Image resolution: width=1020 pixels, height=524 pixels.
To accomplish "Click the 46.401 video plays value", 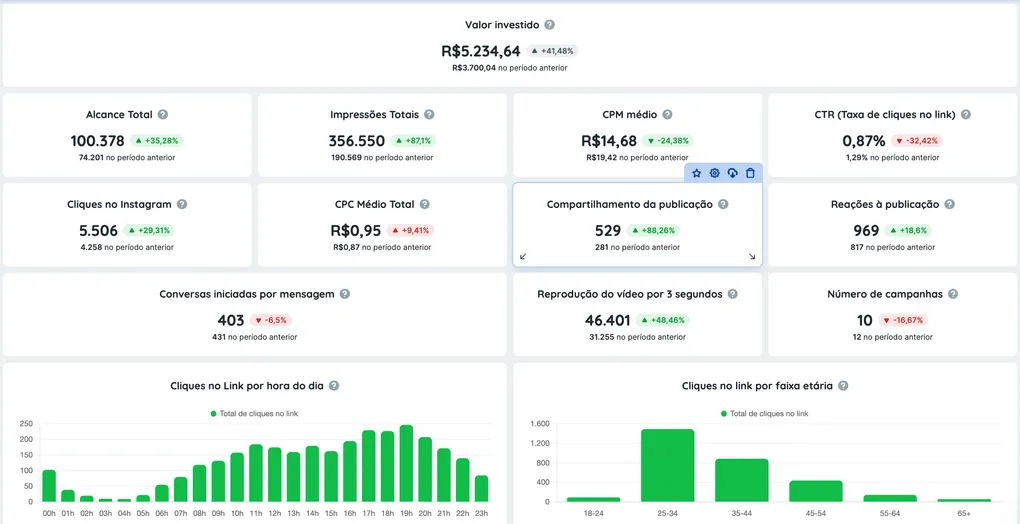I will [608, 320].
